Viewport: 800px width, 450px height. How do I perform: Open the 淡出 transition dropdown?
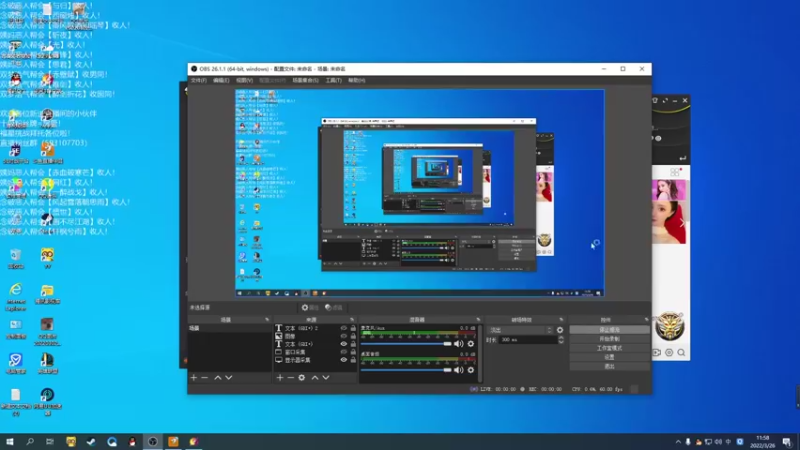pos(520,330)
